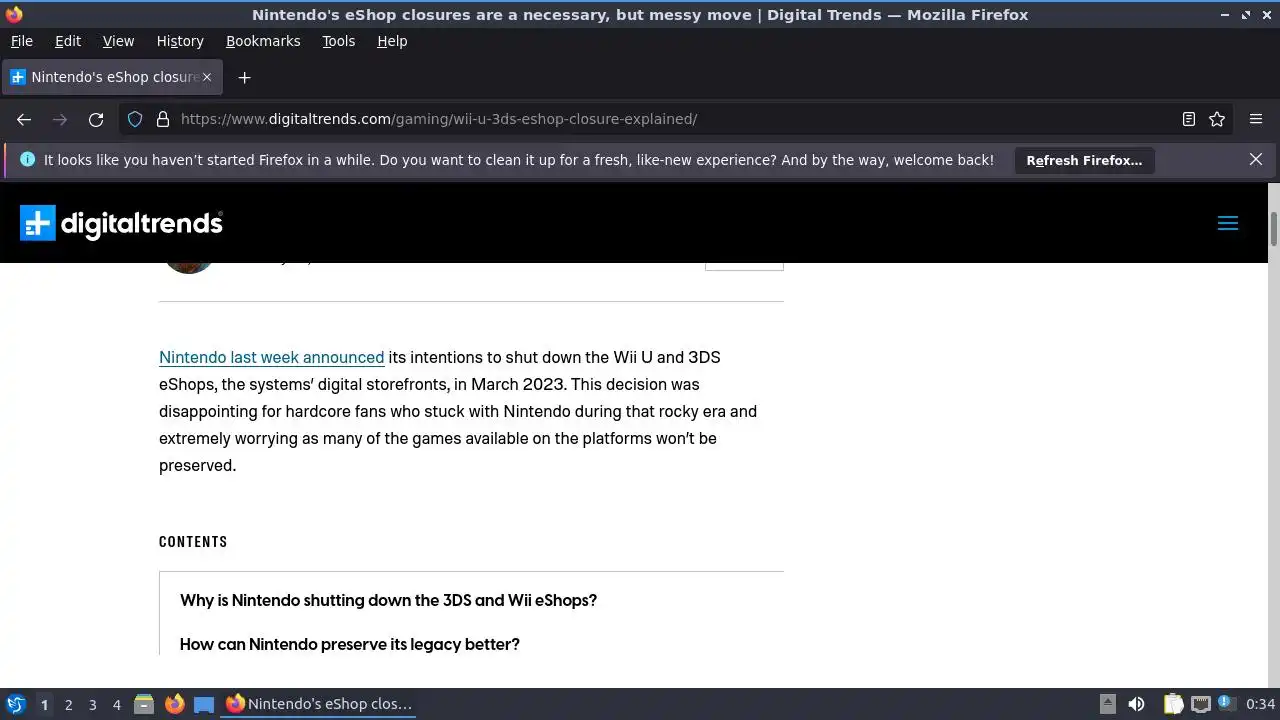
Task: Focus the Nintendo's eShop taskbar window entry
Action: 319,704
